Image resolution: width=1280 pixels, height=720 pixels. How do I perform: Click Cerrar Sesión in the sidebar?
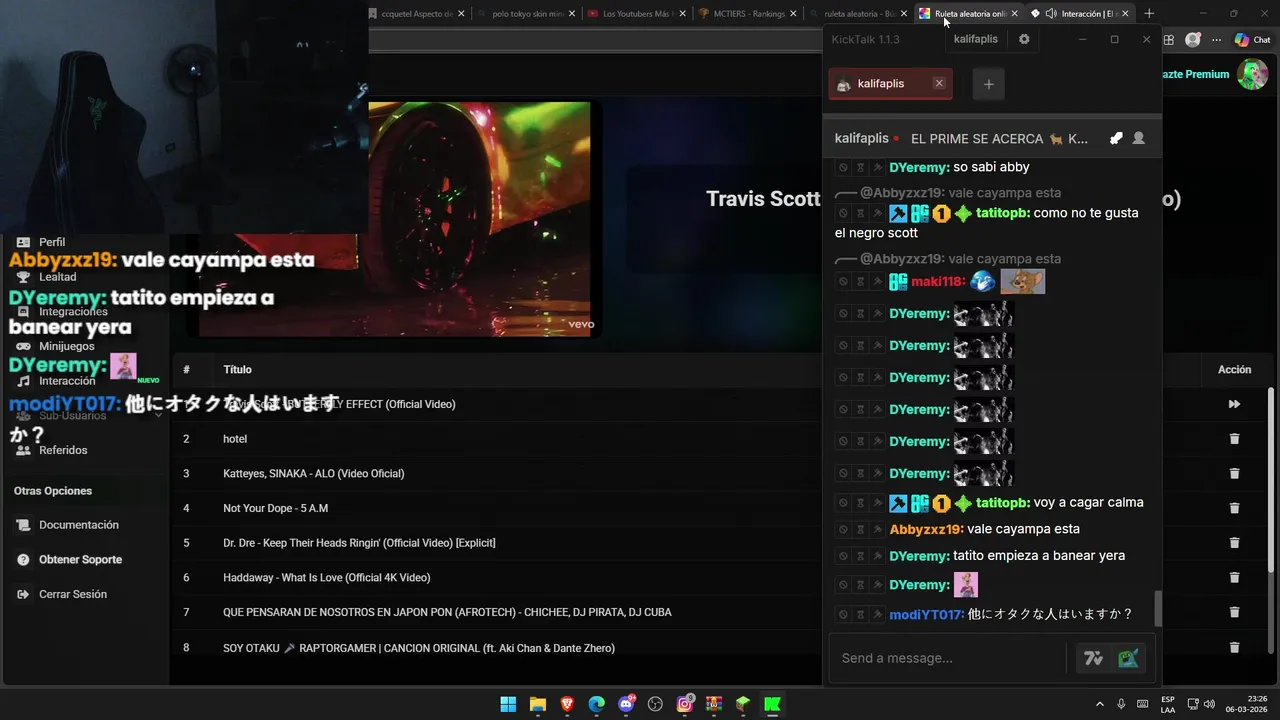(72, 594)
